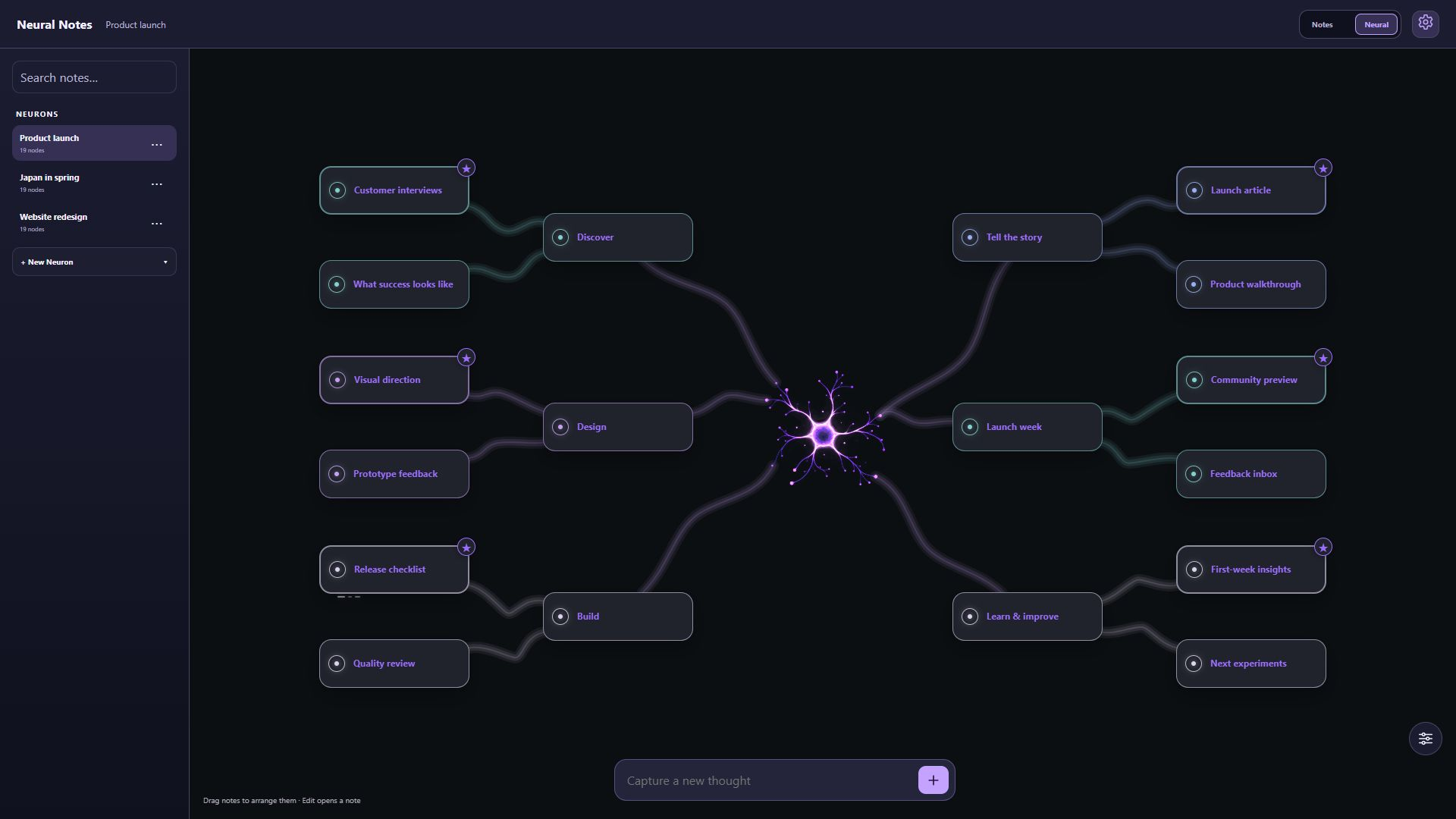Click the circle icon on Discover node
The width and height of the screenshot is (1456, 819).
click(560, 237)
